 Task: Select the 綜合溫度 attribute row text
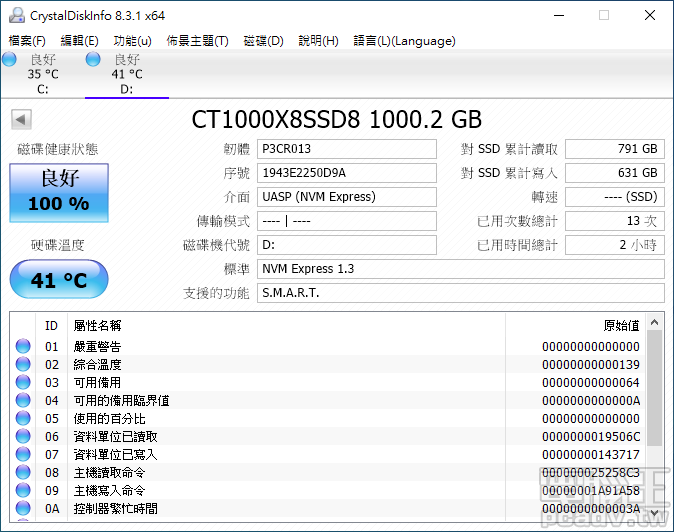click(97, 364)
